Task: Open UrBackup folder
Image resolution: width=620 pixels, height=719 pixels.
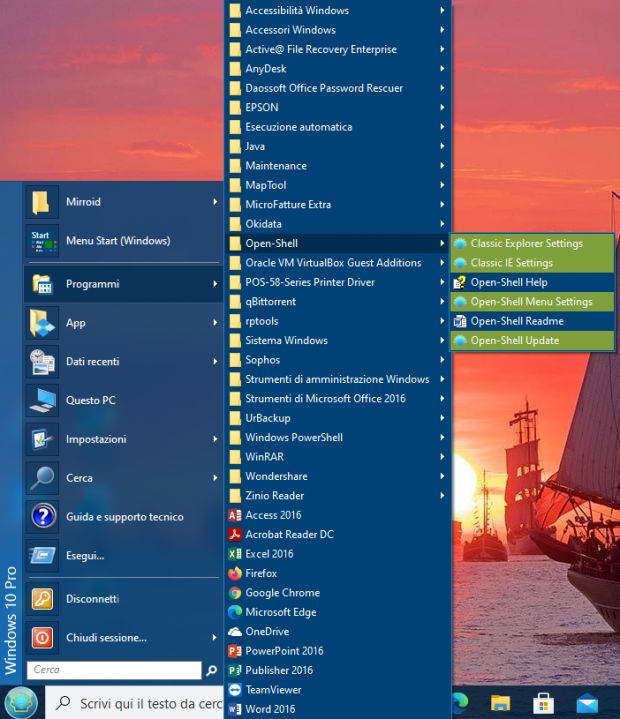Action: [338, 418]
